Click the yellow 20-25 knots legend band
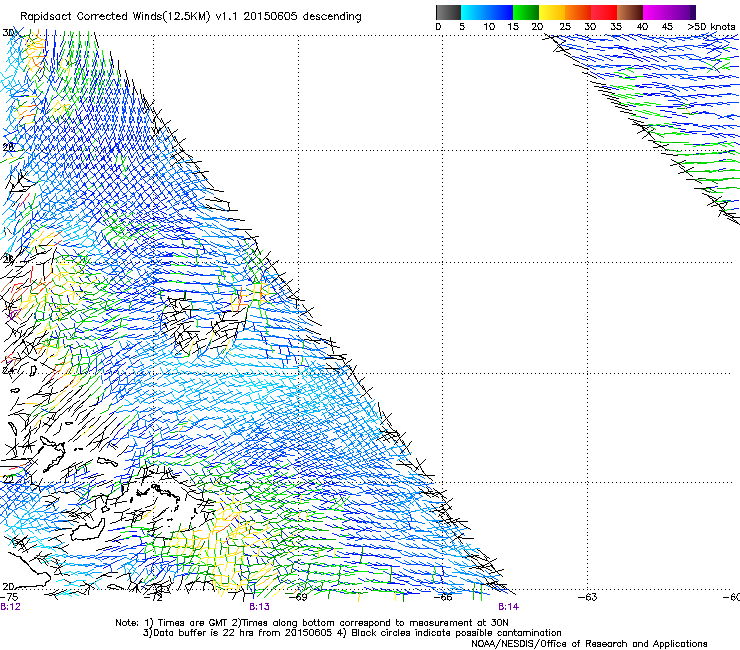Image resolution: width=740 pixels, height=650 pixels. pos(552,12)
